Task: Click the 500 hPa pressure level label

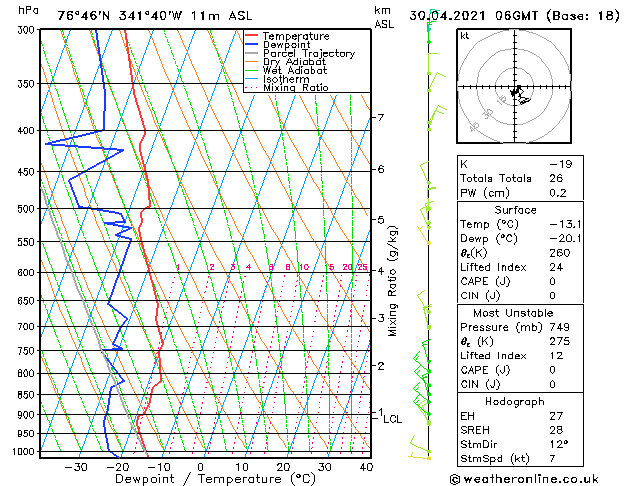Action: [26, 209]
